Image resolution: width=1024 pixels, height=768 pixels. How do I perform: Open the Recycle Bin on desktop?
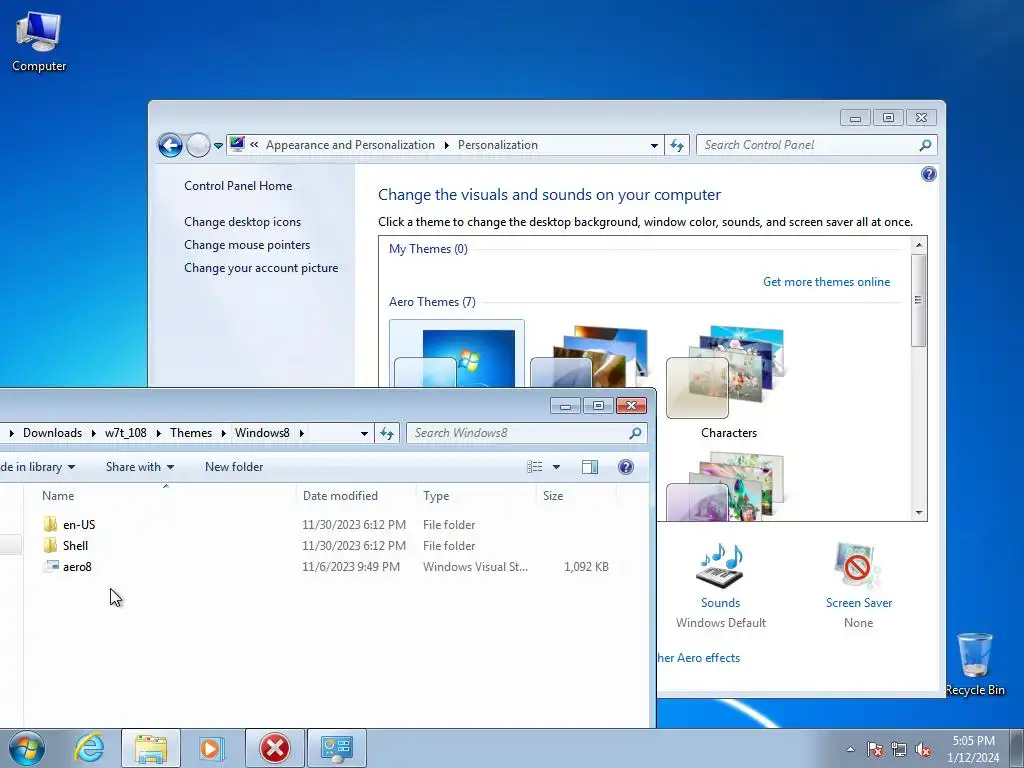974,664
